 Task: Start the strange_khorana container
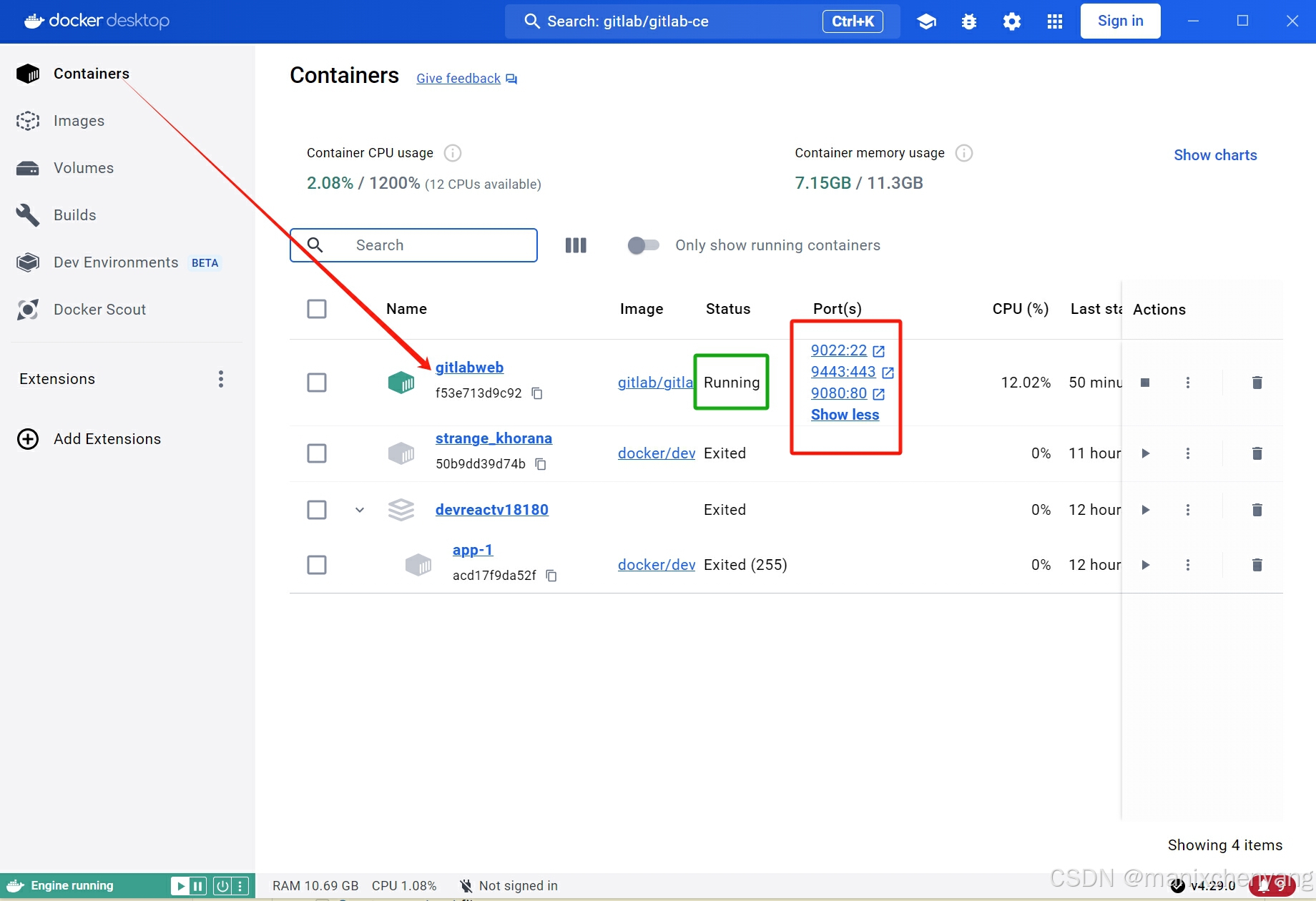(x=1145, y=453)
